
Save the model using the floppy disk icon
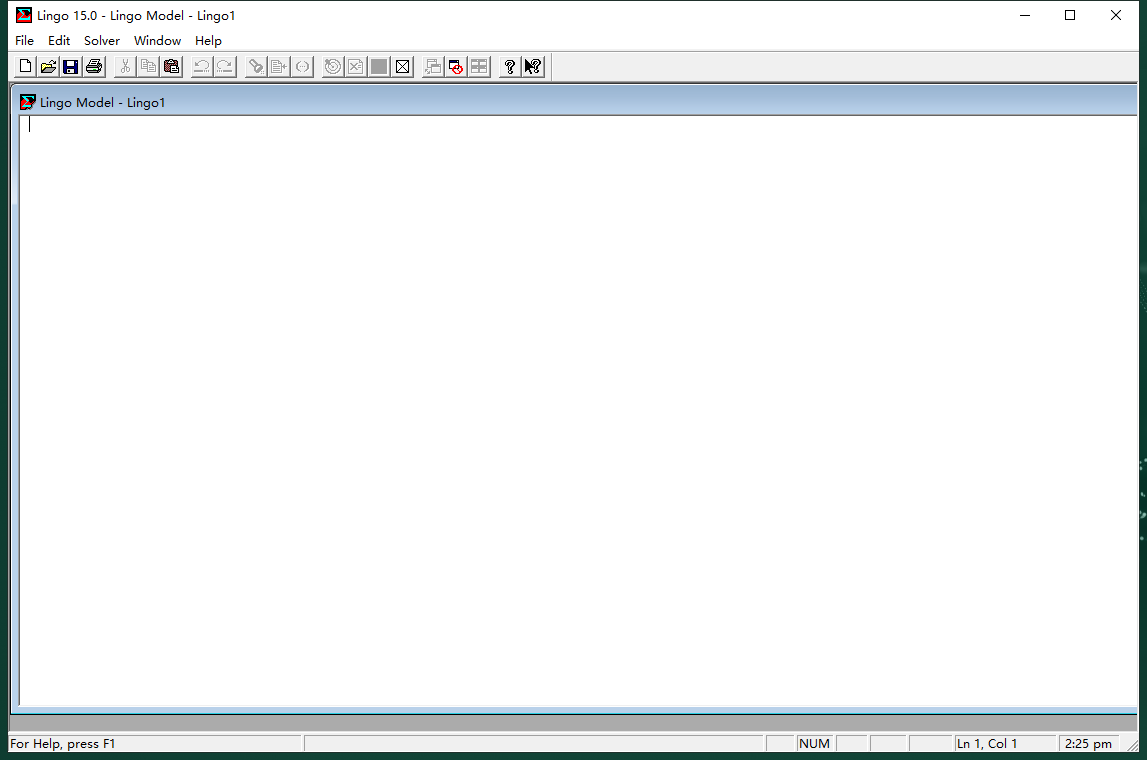click(71, 67)
